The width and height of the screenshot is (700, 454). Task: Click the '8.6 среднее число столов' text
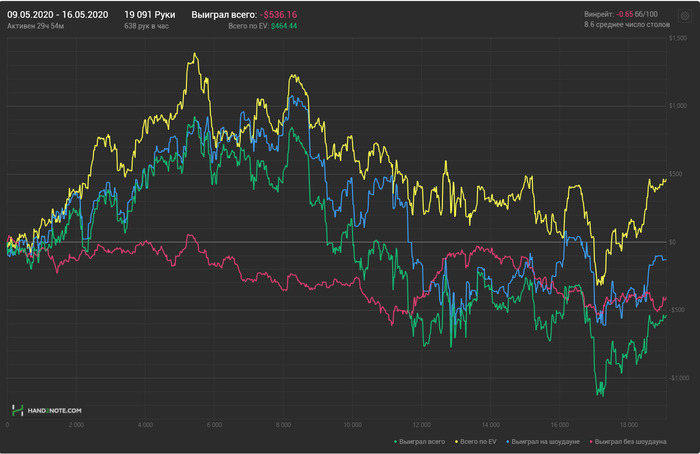(627, 25)
